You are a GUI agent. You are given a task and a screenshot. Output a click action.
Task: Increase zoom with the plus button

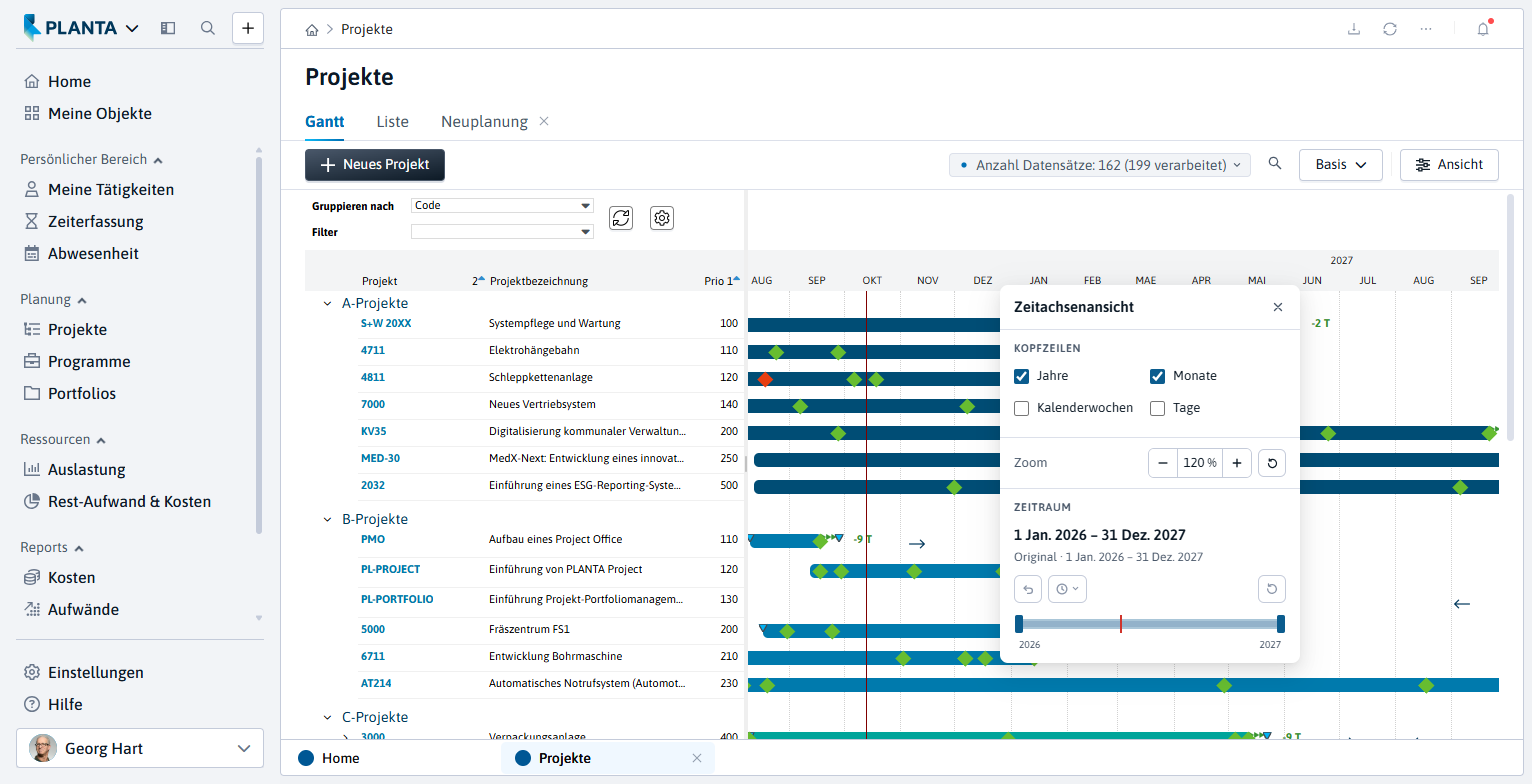coord(1237,463)
